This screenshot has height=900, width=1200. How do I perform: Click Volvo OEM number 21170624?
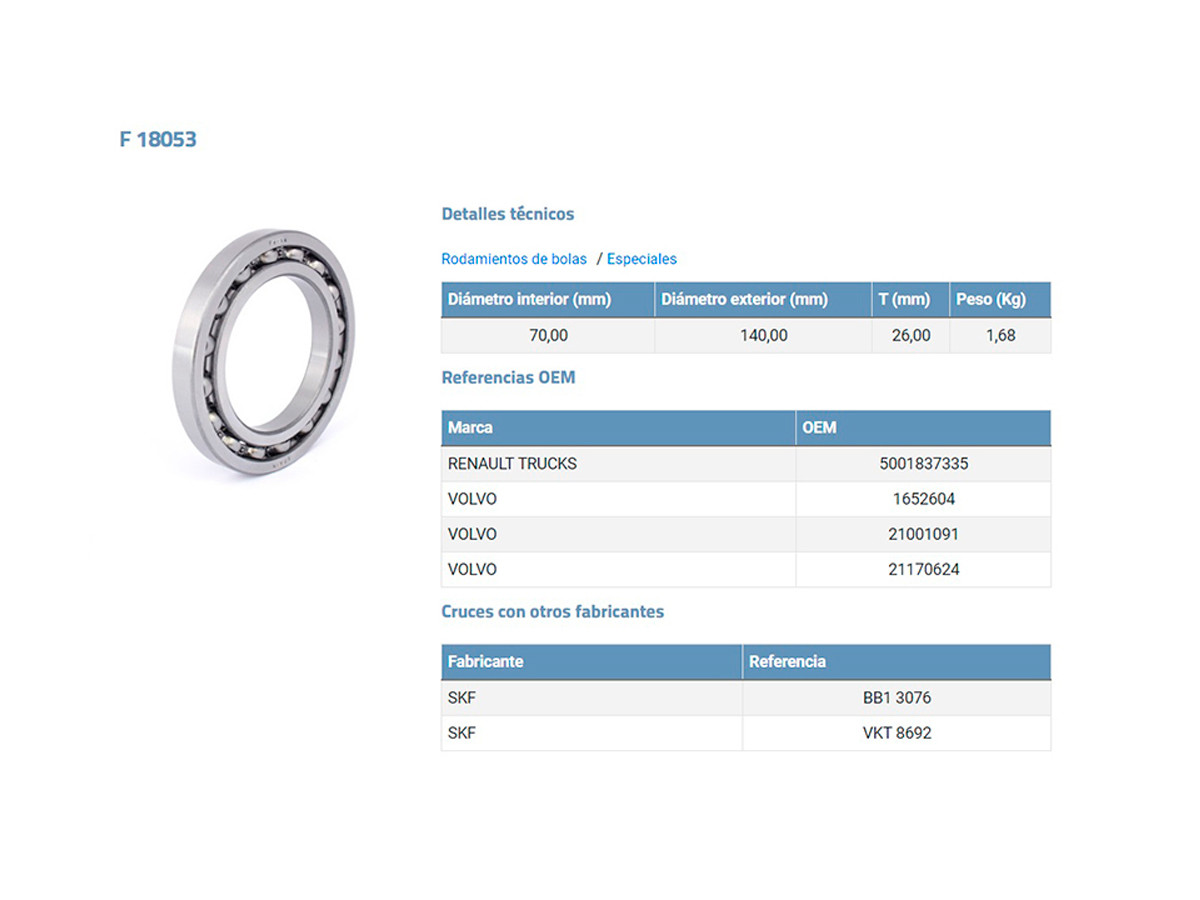(925, 569)
